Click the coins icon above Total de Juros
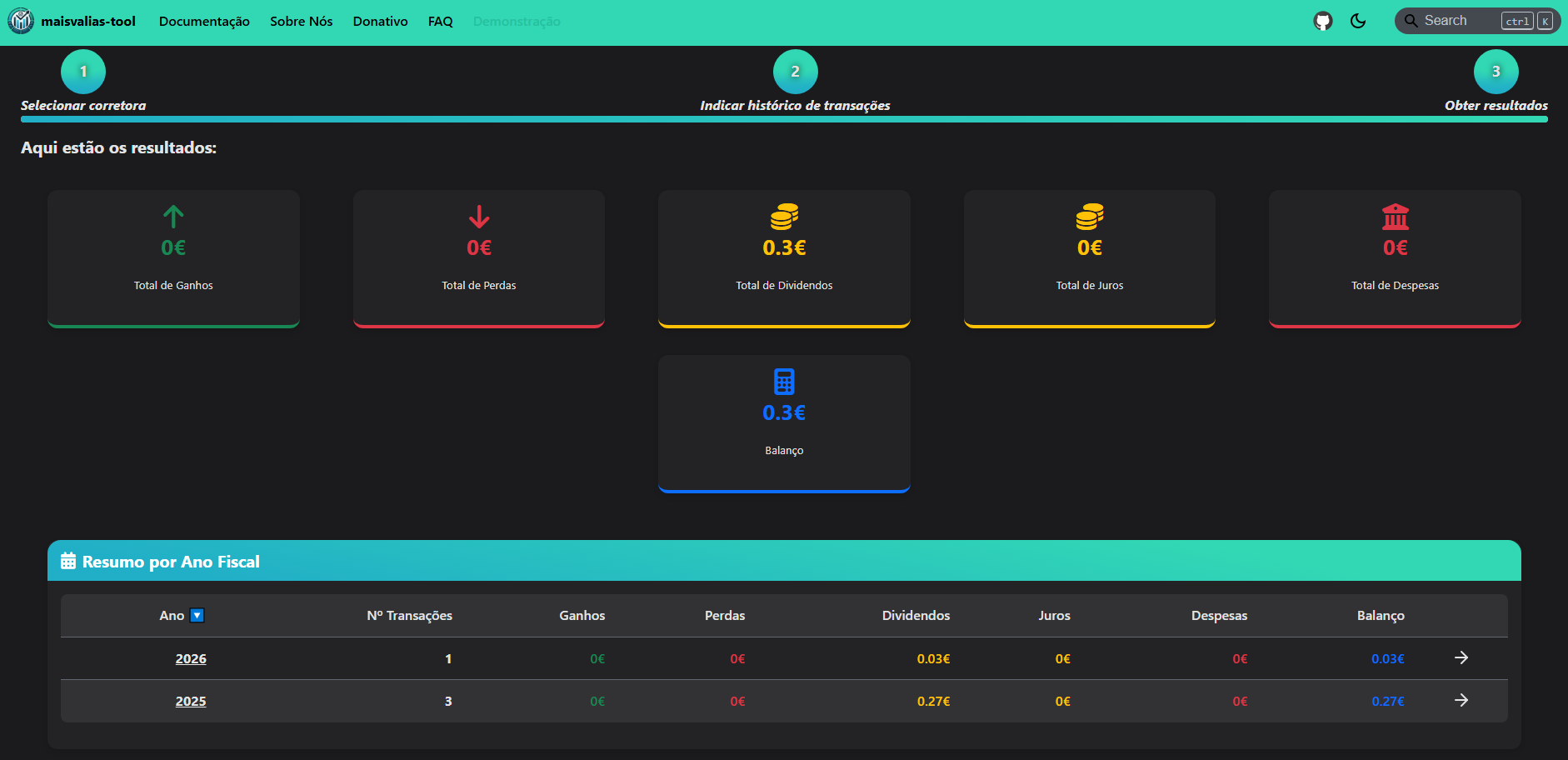The height and width of the screenshot is (760, 1568). tap(1089, 217)
